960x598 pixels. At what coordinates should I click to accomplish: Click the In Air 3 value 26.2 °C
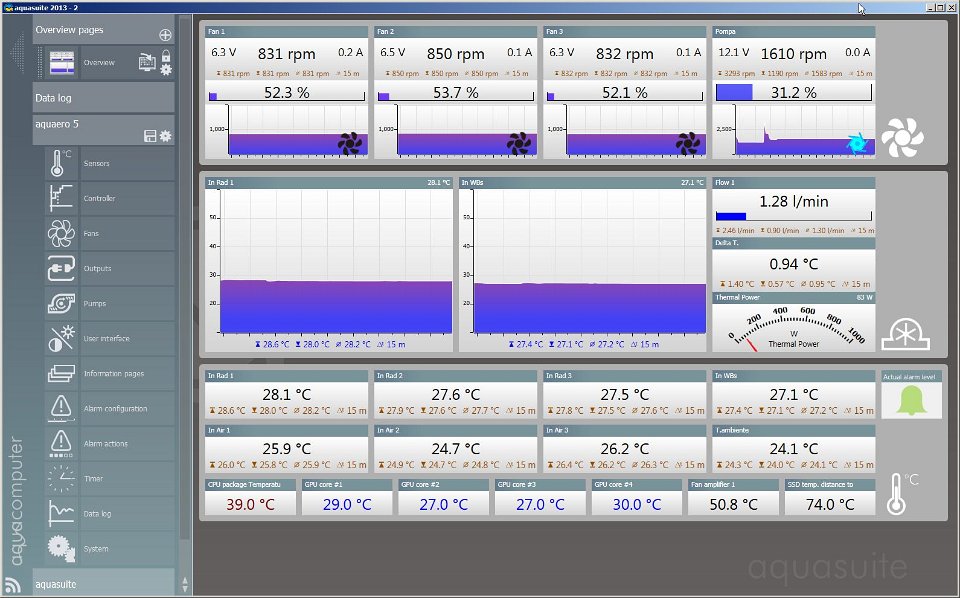point(624,449)
